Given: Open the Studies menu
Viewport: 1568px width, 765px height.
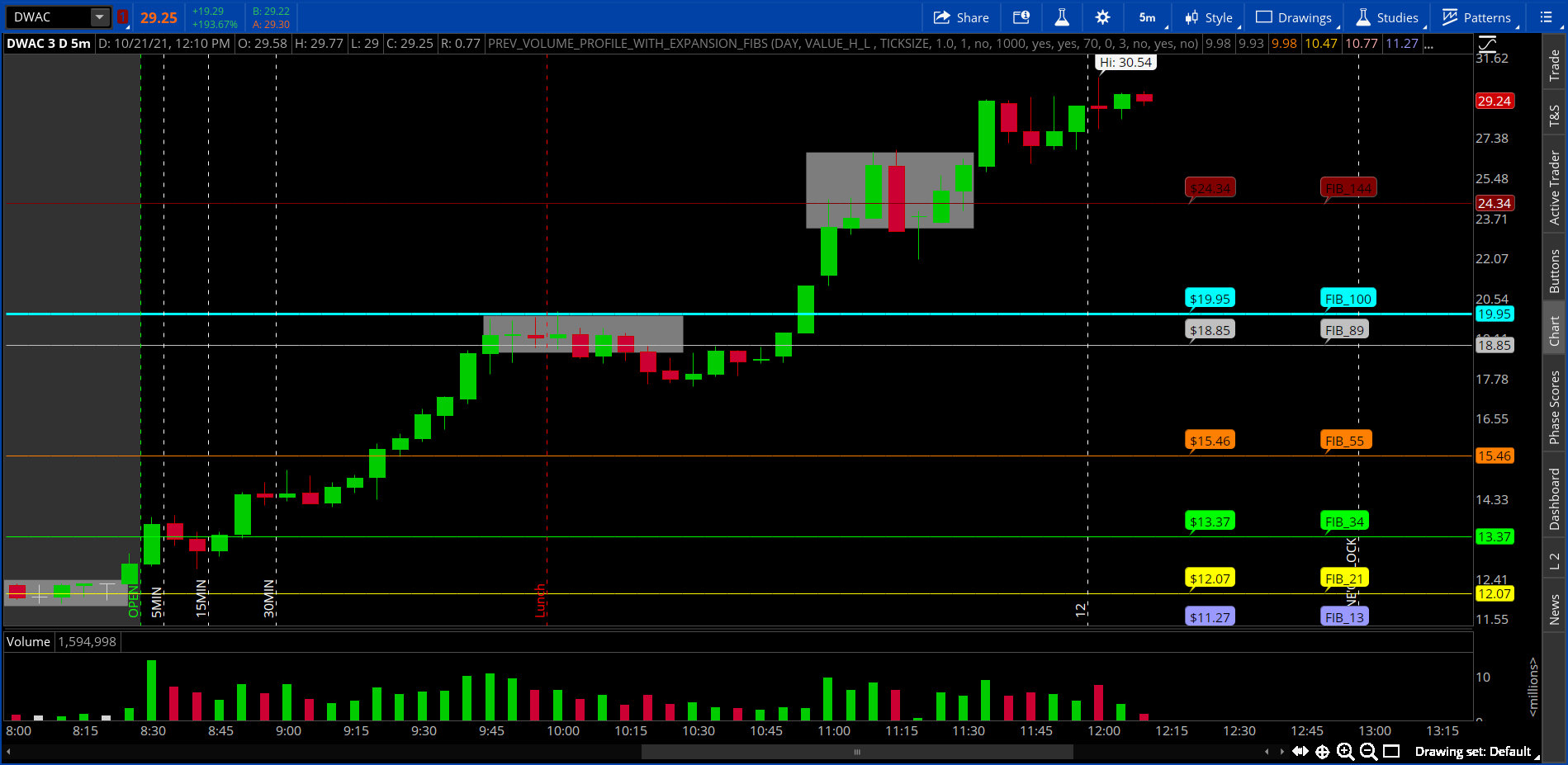Looking at the screenshot, I should [x=1387, y=17].
